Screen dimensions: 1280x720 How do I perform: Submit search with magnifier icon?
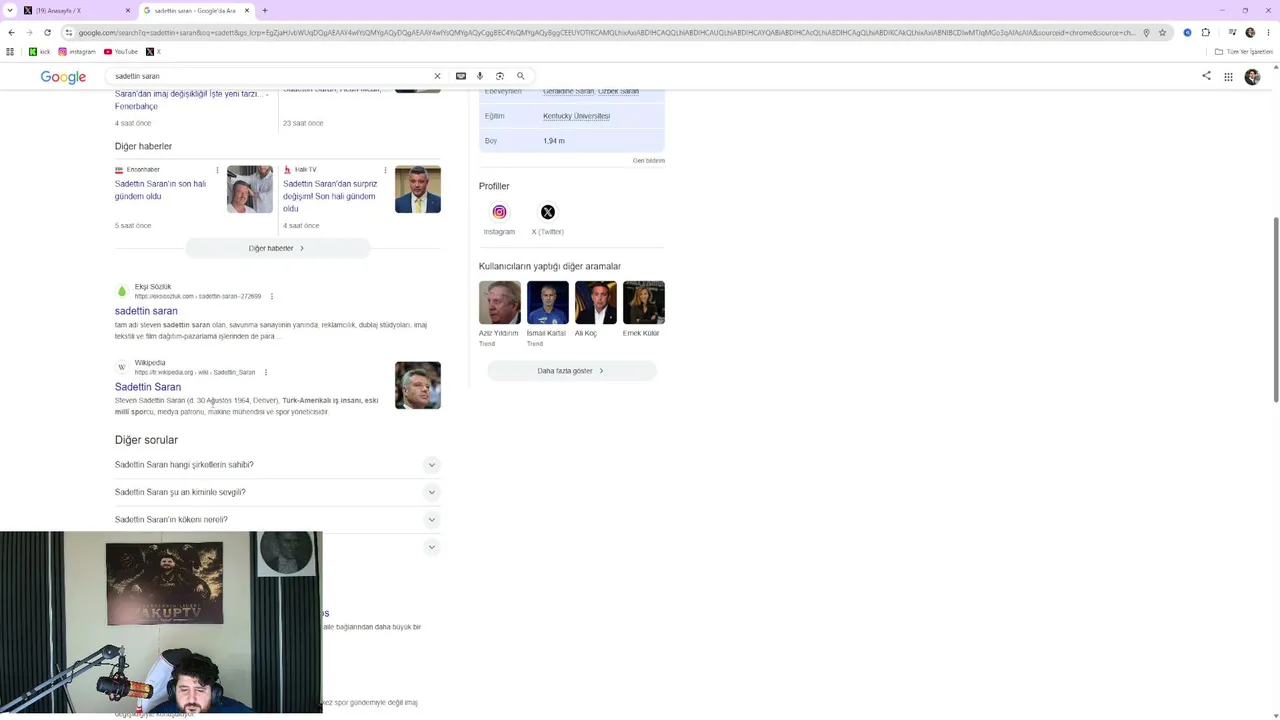coord(521,76)
